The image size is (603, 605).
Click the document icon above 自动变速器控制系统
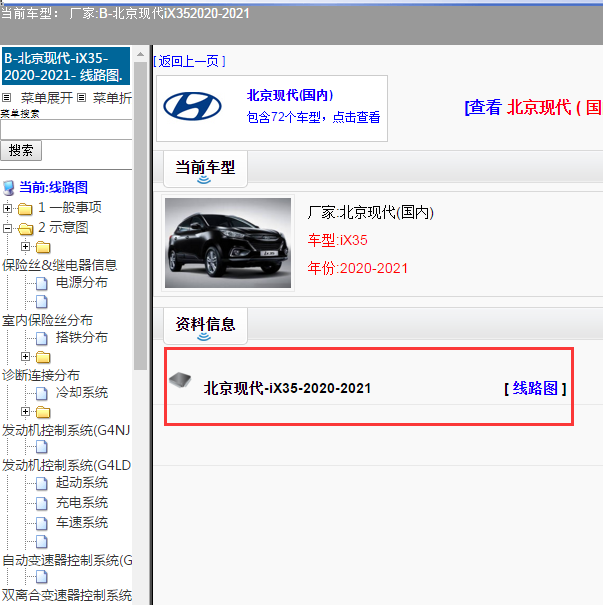(42, 542)
